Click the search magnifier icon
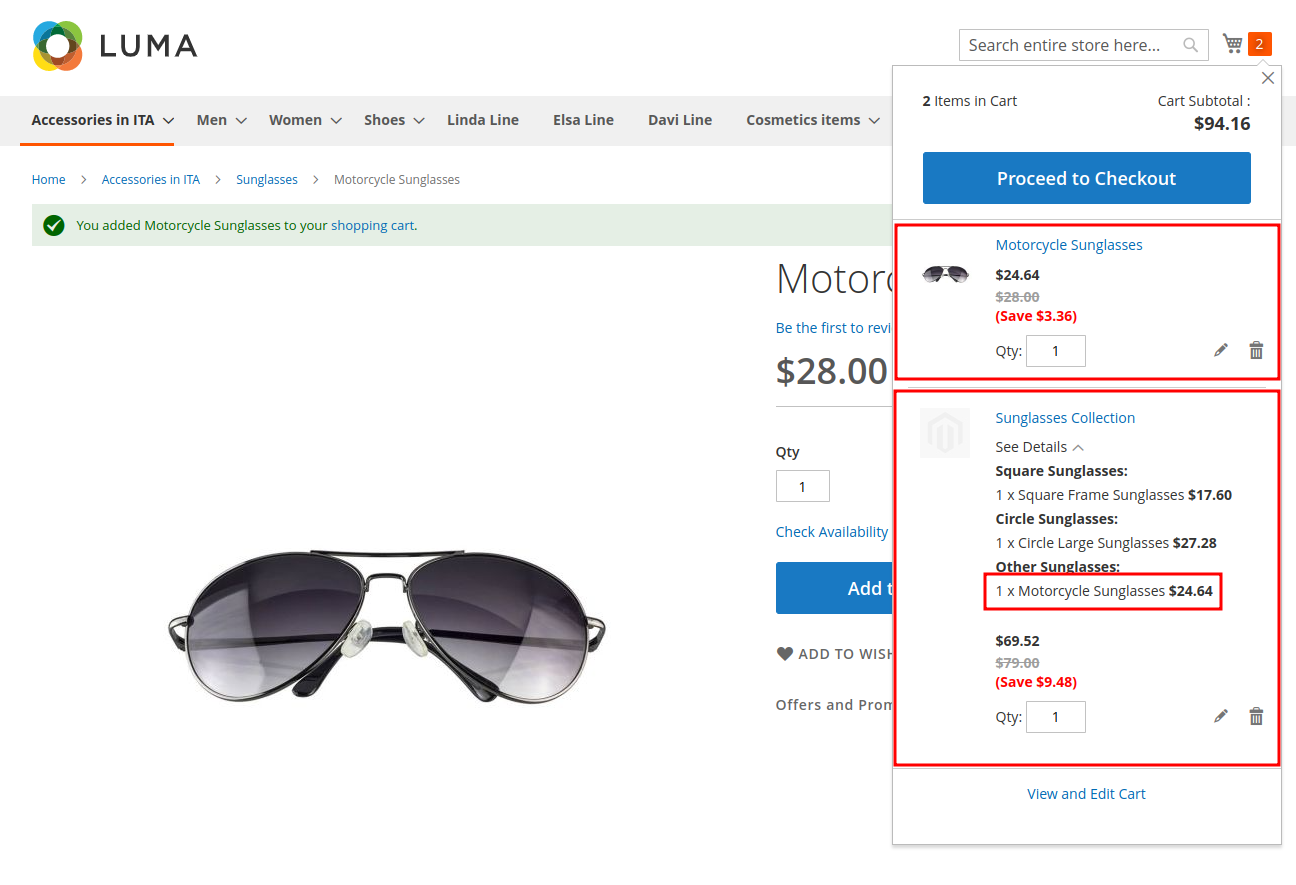This screenshot has width=1296, height=885. click(x=1190, y=45)
